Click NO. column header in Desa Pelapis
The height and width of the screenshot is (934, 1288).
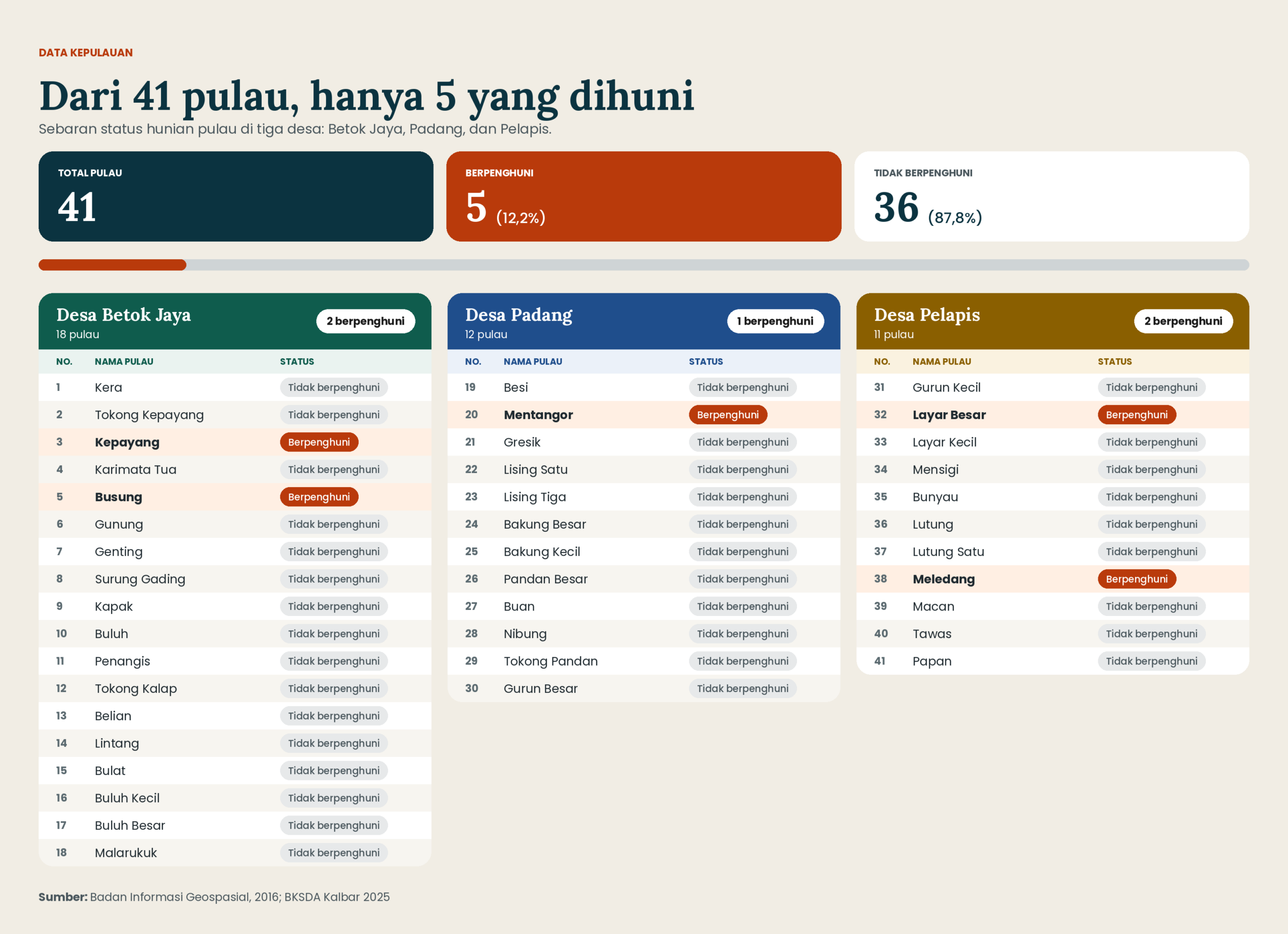[882, 361]
